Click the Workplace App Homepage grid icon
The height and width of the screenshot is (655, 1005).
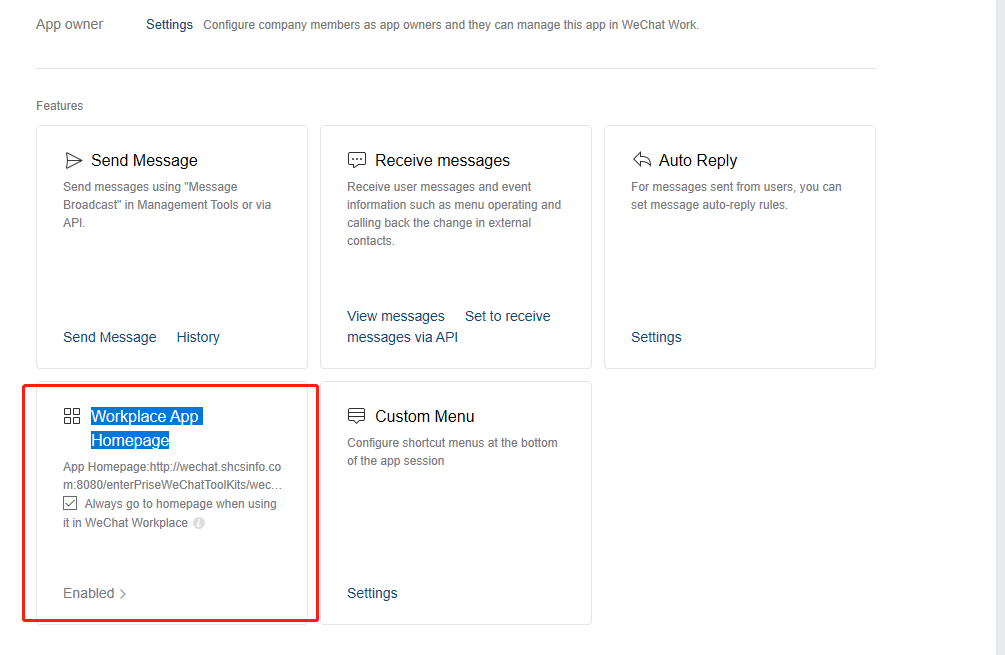[72, 416]
